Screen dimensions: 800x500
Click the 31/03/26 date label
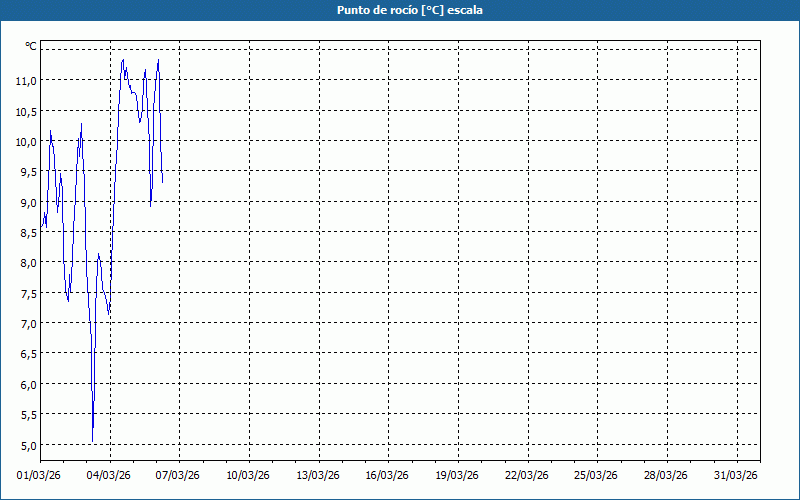(x=736, y=476)
